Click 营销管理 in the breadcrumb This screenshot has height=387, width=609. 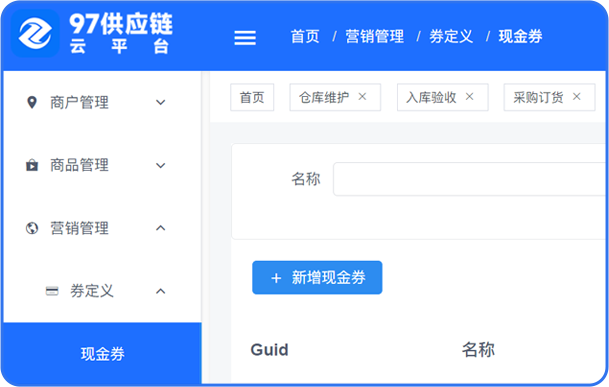(x=375, y=37)
